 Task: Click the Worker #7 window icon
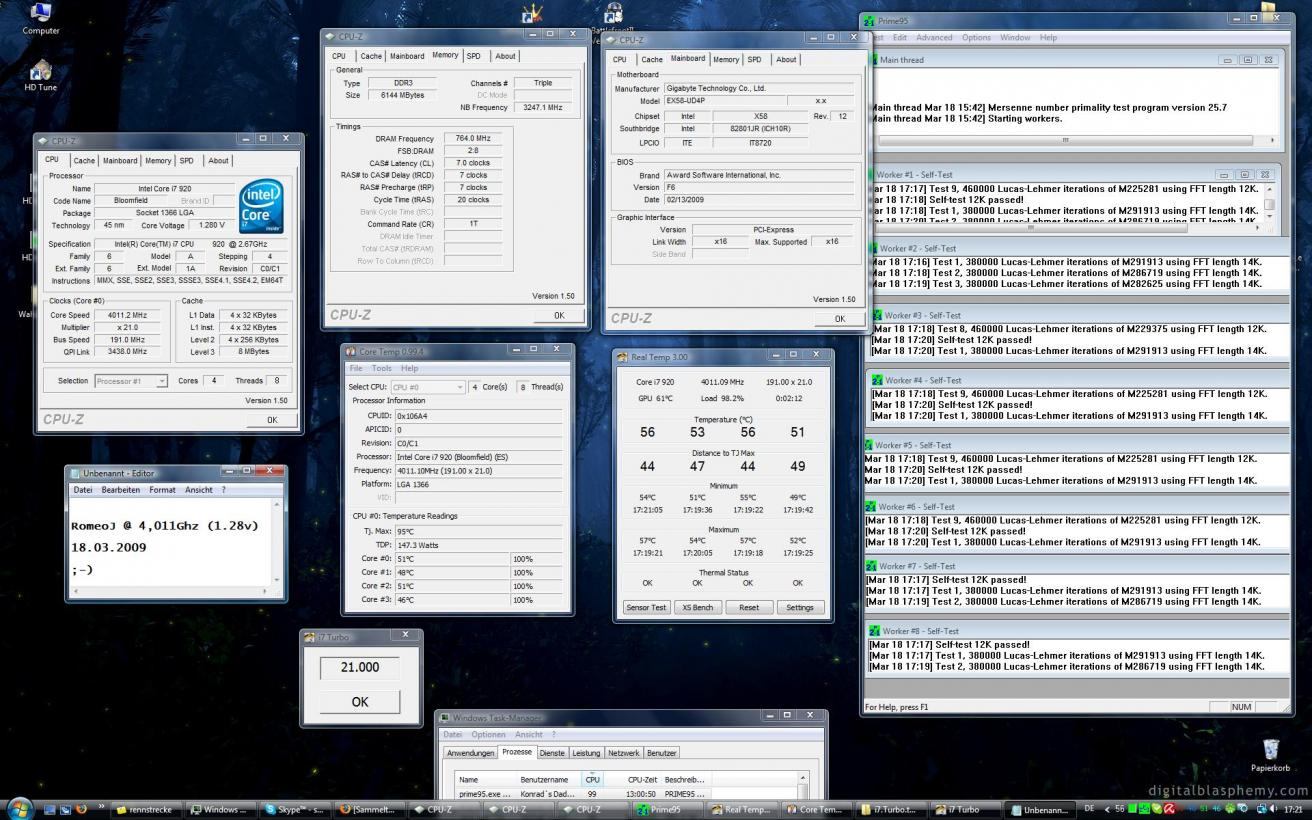tap(871, 566)
